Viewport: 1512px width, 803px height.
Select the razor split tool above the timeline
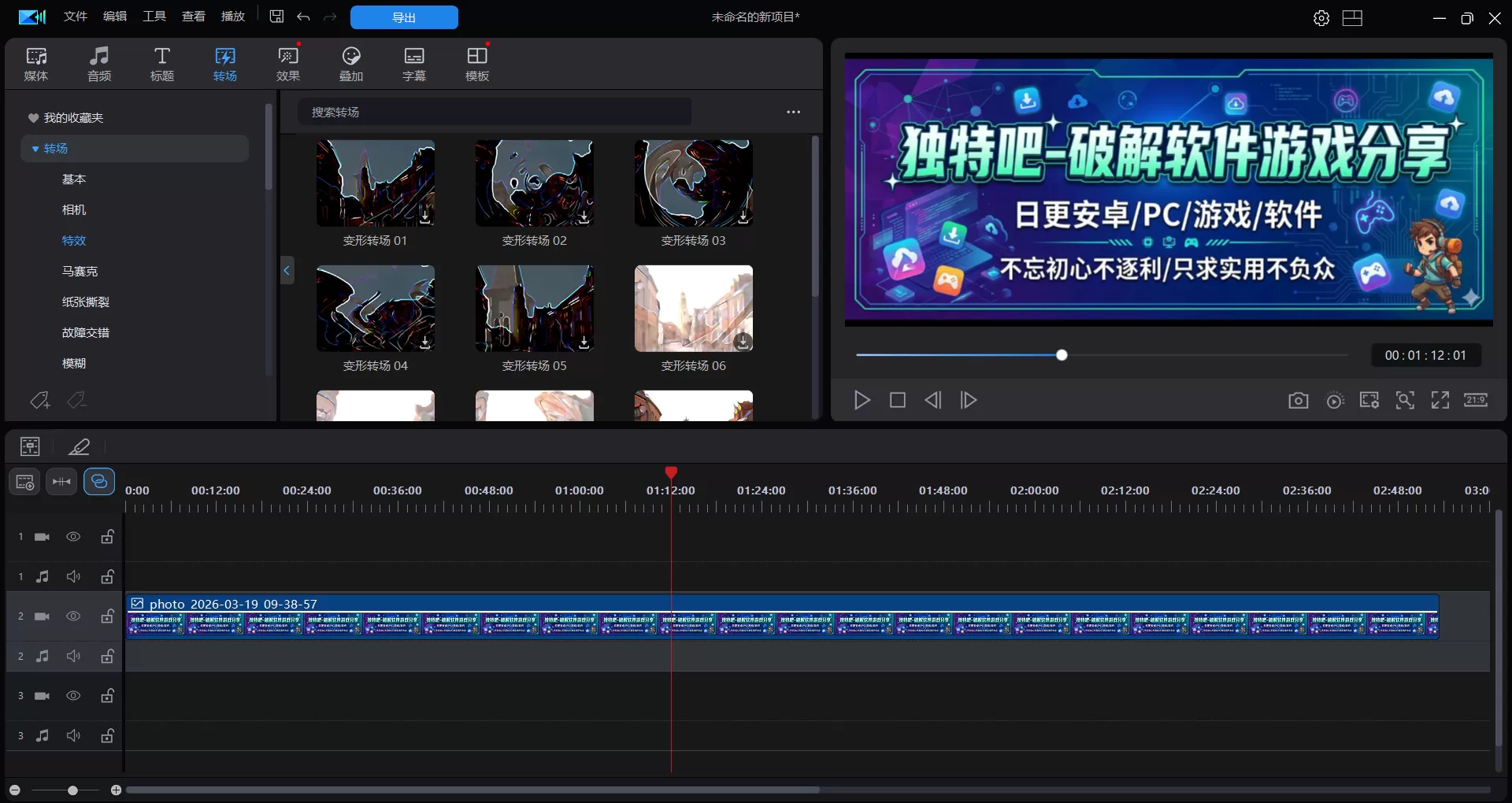point(61,481)
